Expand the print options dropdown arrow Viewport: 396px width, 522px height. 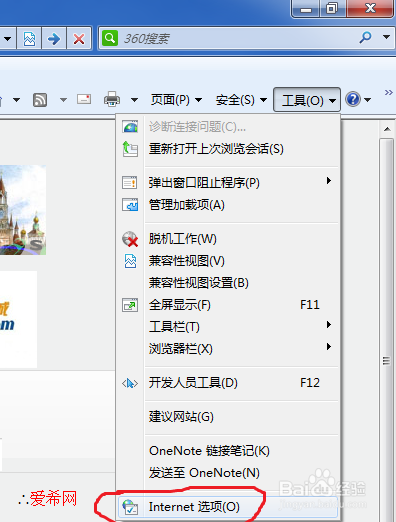pos(134,100)
